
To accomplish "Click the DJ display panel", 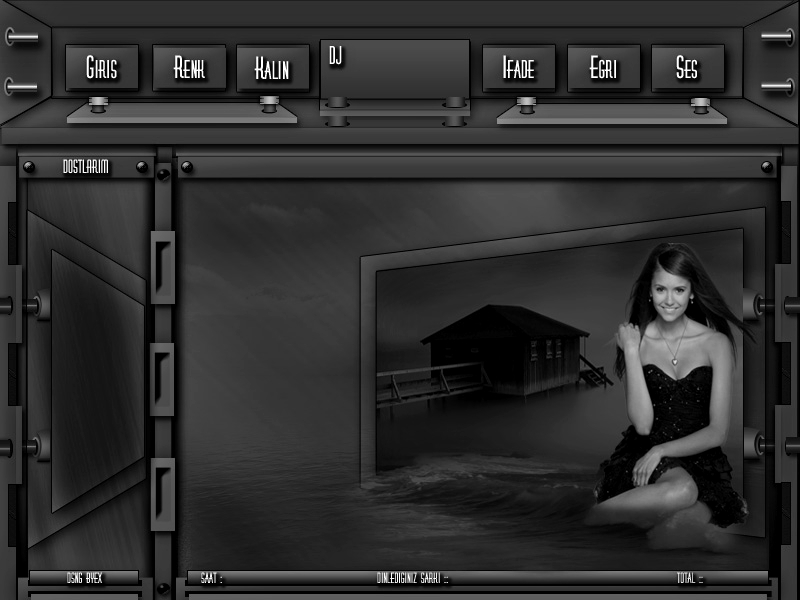I will pyautogui.click(x=395, y=68).
